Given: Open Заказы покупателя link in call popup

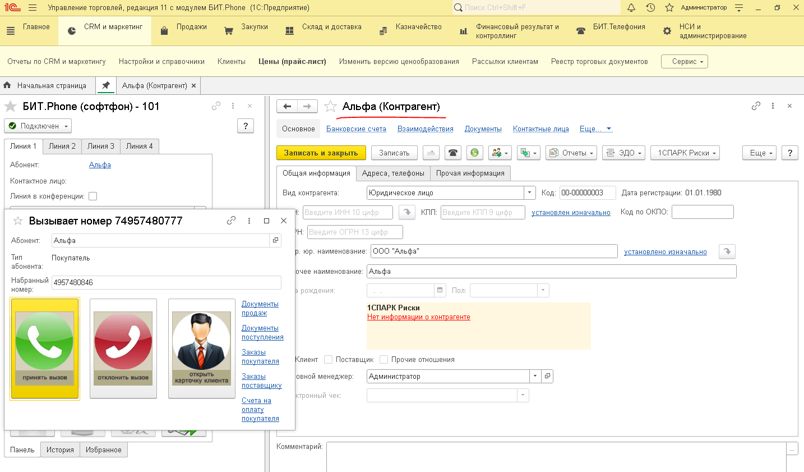Looking at the screenshot, I should [260, 357].
